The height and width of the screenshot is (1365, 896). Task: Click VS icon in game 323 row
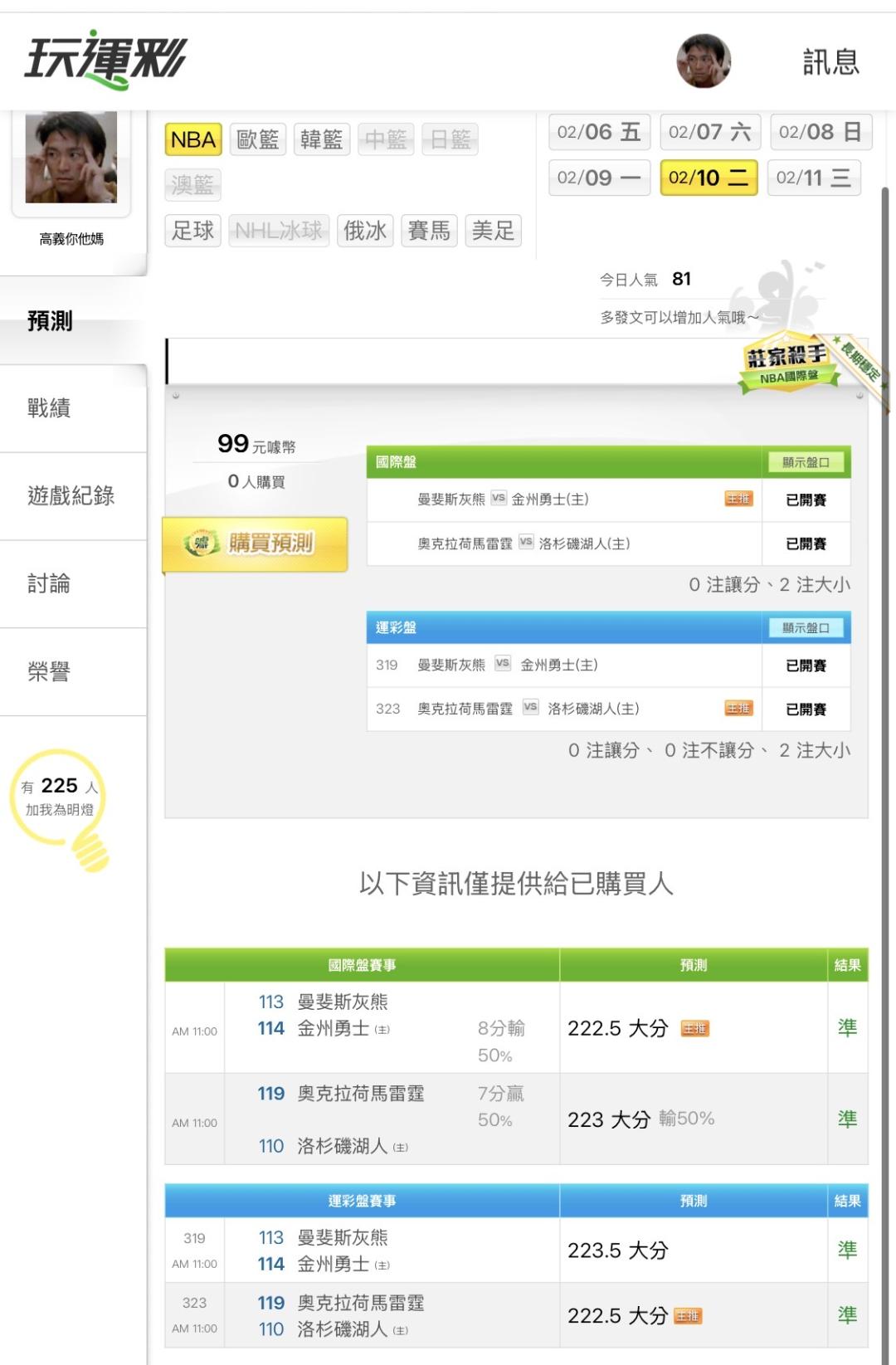coord(530,707)
